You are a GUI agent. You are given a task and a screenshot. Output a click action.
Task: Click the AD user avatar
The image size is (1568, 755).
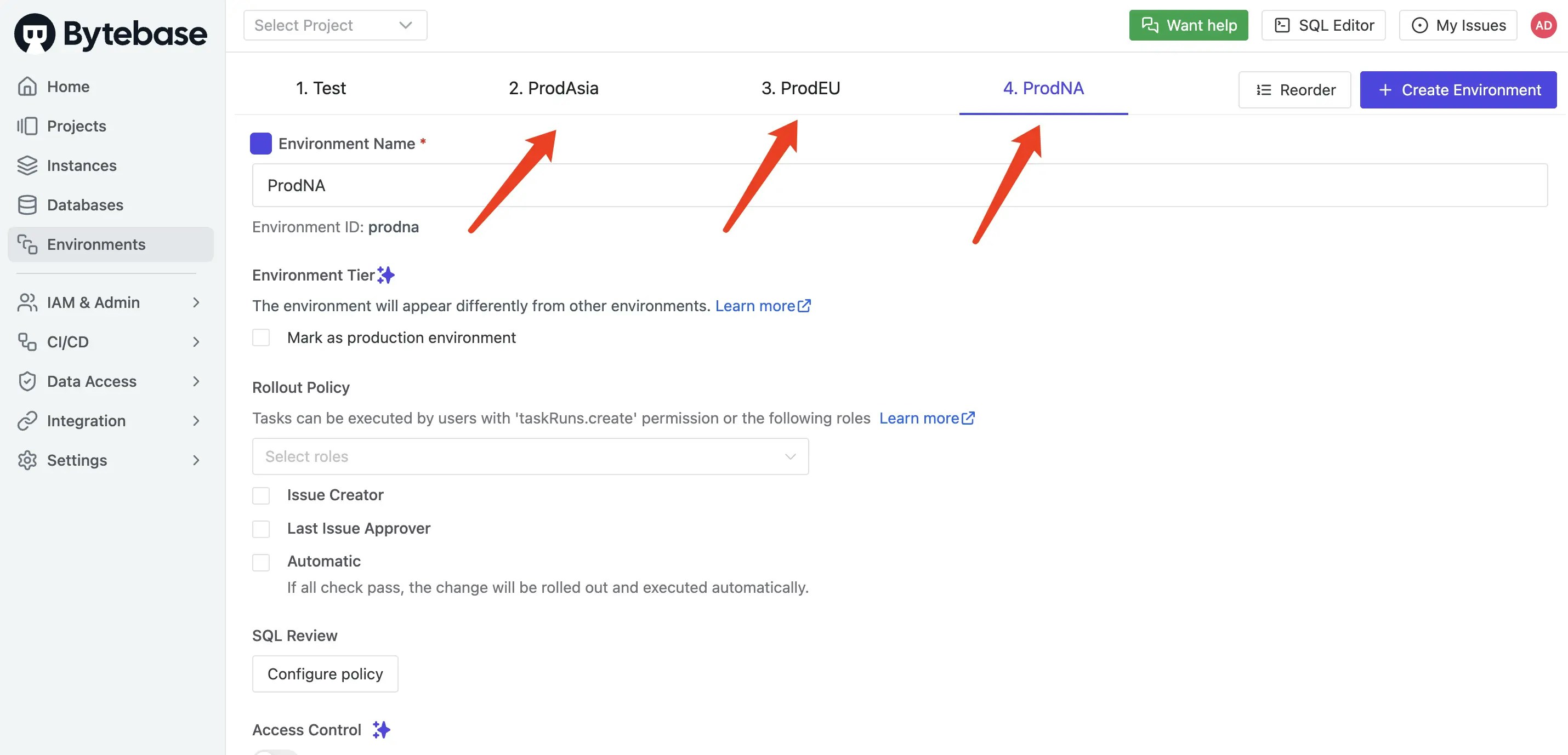1543,26
